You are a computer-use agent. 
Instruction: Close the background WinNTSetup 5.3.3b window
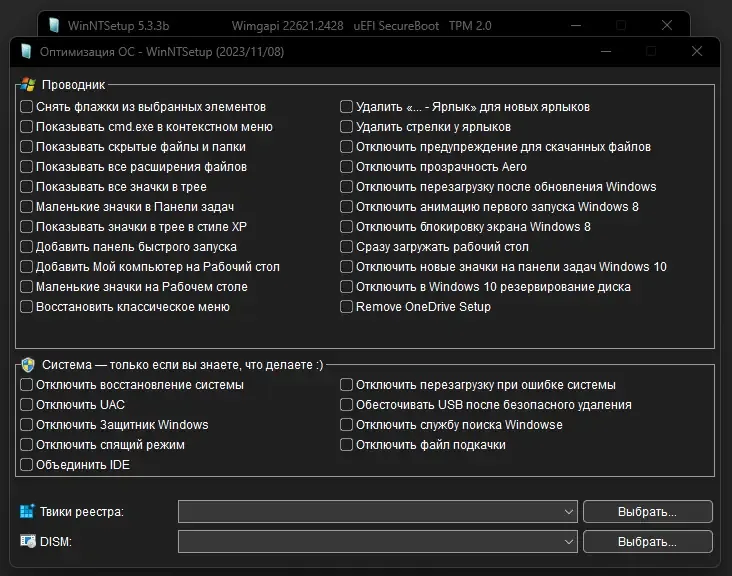coord(667,25)
